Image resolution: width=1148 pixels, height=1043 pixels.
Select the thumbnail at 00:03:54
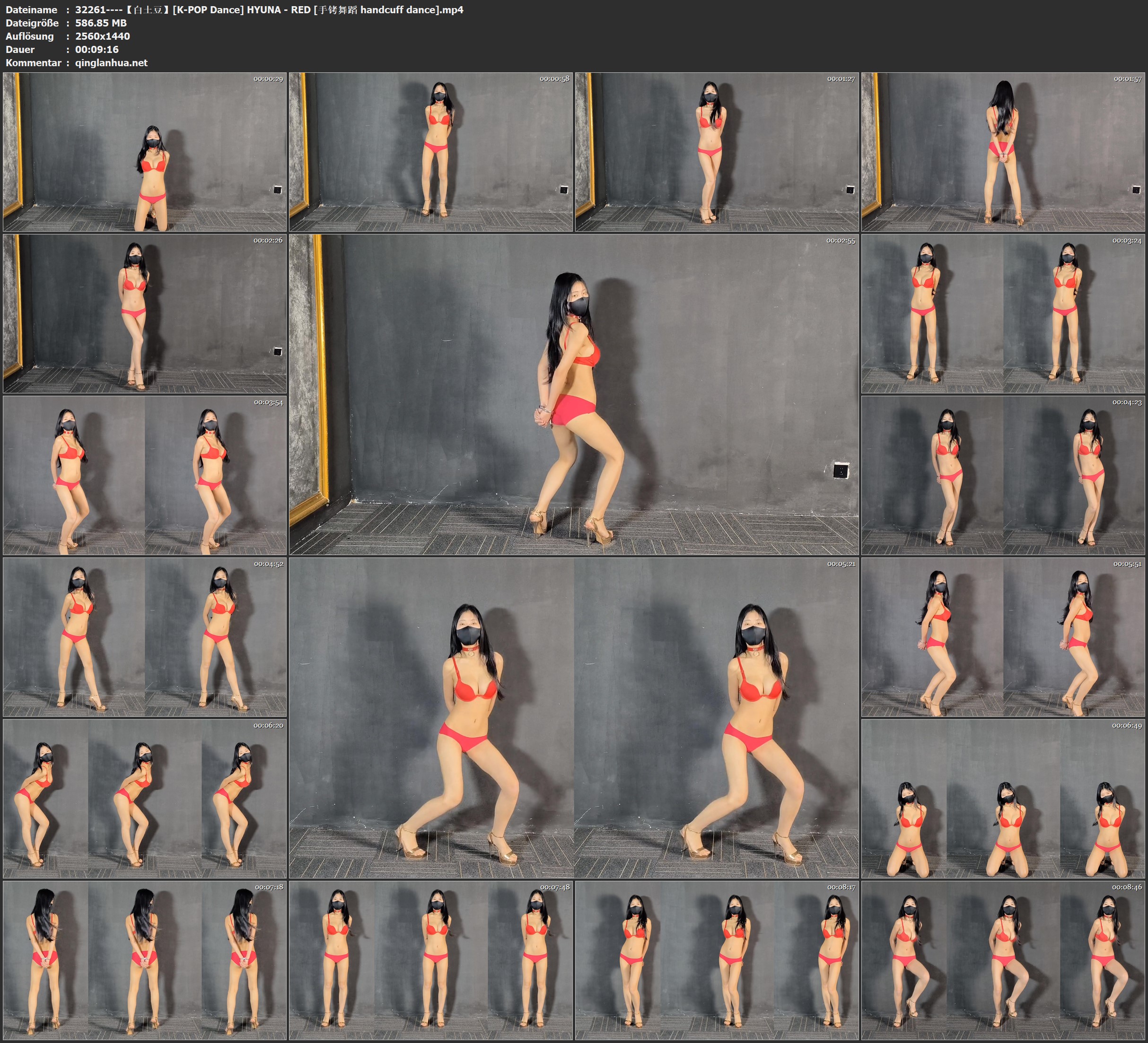click(x=145, y=475)
